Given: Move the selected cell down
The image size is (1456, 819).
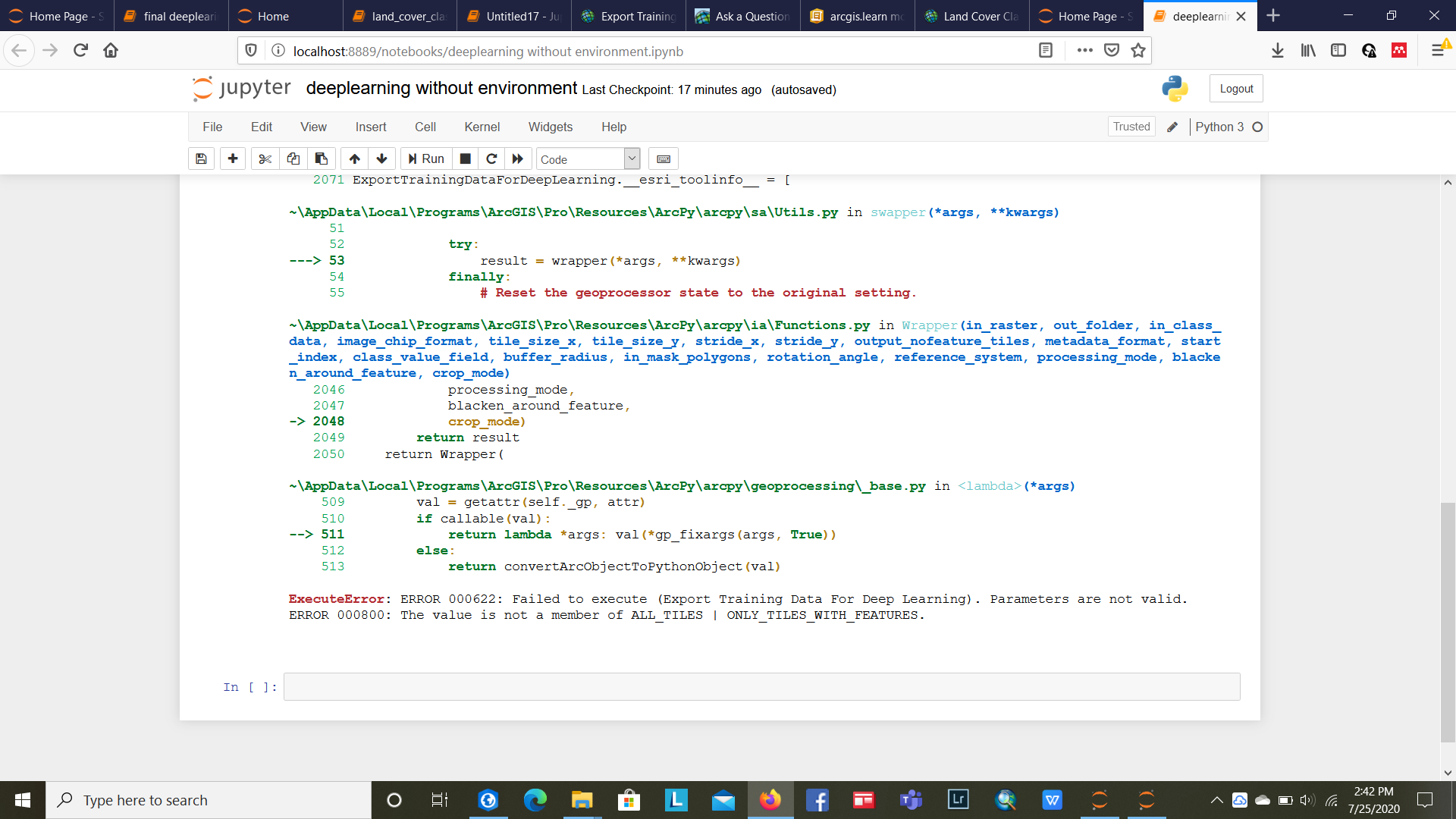Looking at the screenshot, I should (x=382, y=158).
